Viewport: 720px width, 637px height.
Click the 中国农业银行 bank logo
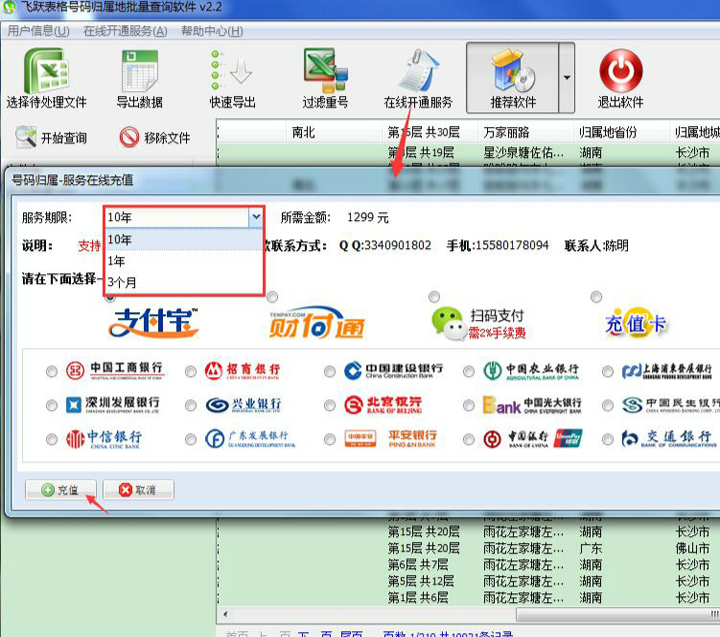531,371
